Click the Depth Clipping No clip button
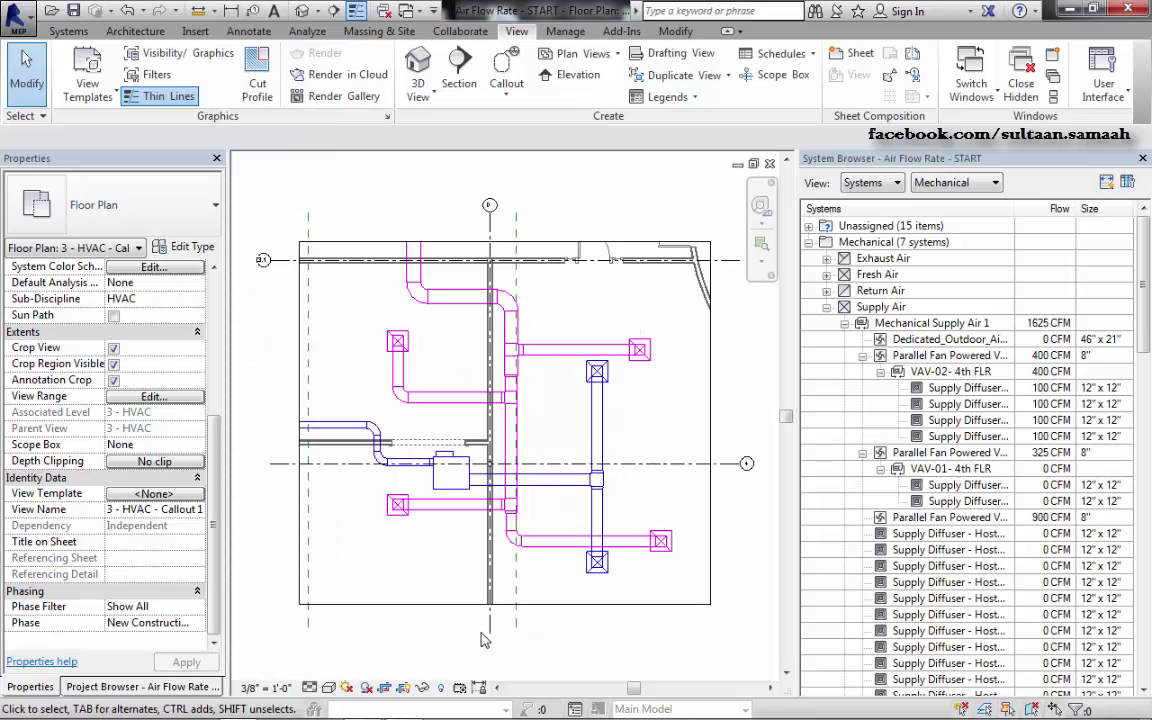 point(155,461)
